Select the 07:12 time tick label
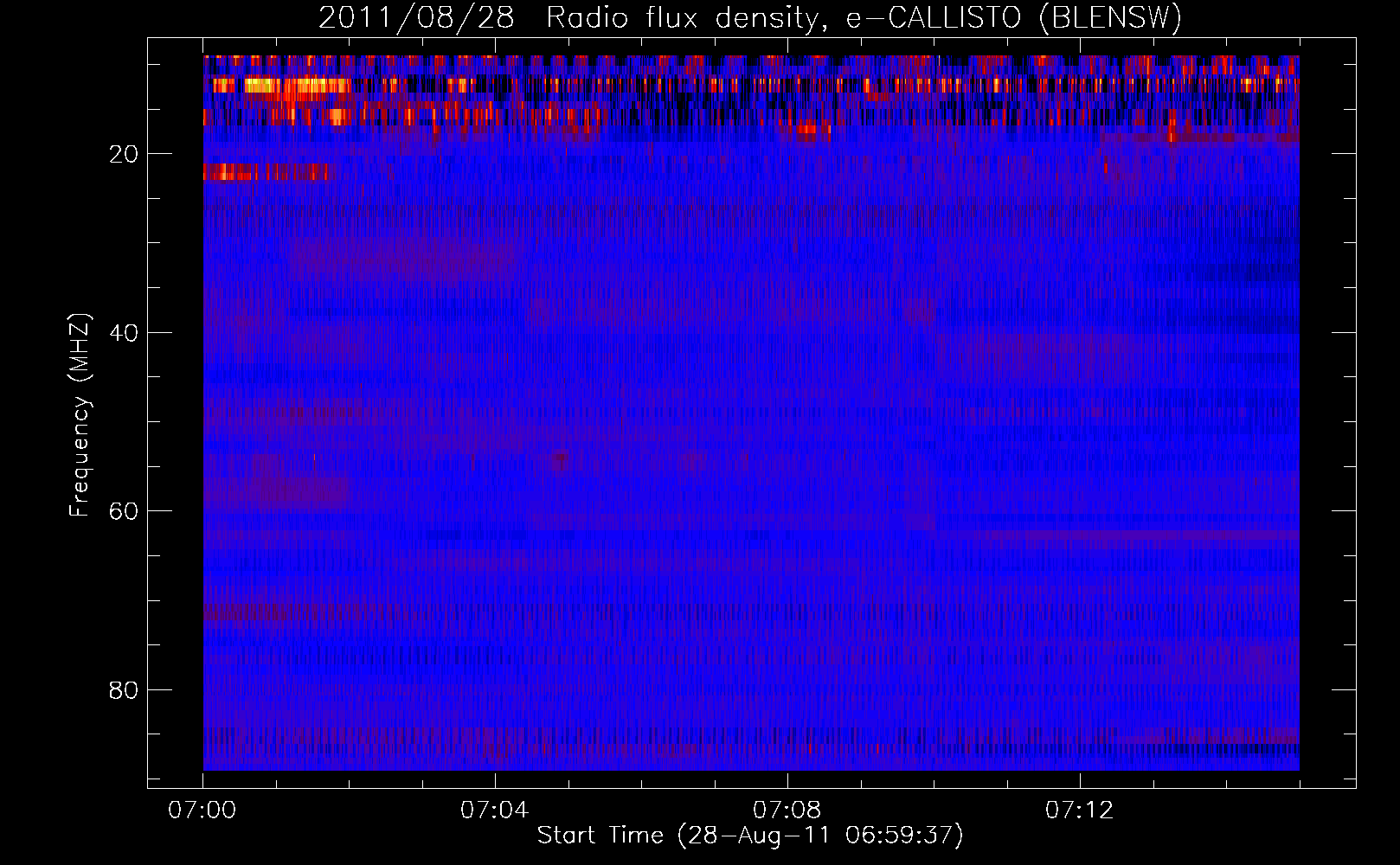This screenshot has height=865, width=1400. pyautogui.click(x=1080, y=811)
